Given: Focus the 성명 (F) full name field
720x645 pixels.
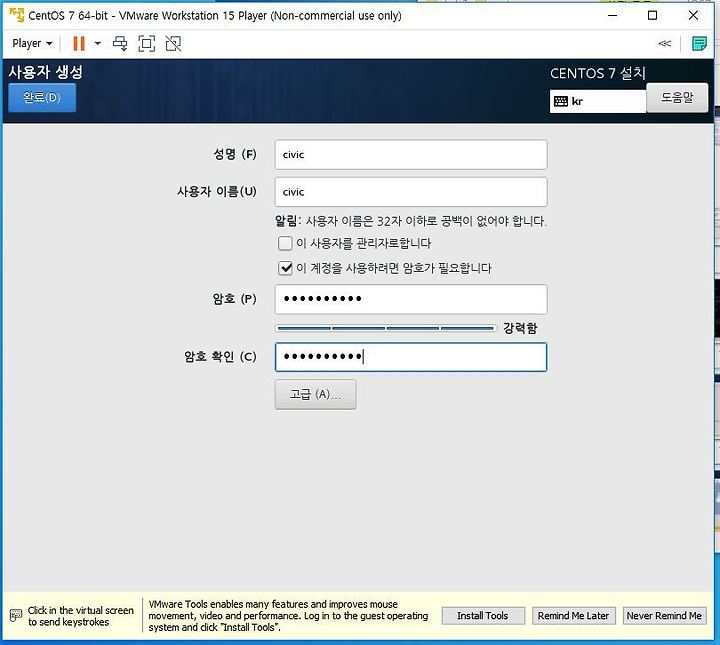Looking at the screenshot, I should (411, 155).
